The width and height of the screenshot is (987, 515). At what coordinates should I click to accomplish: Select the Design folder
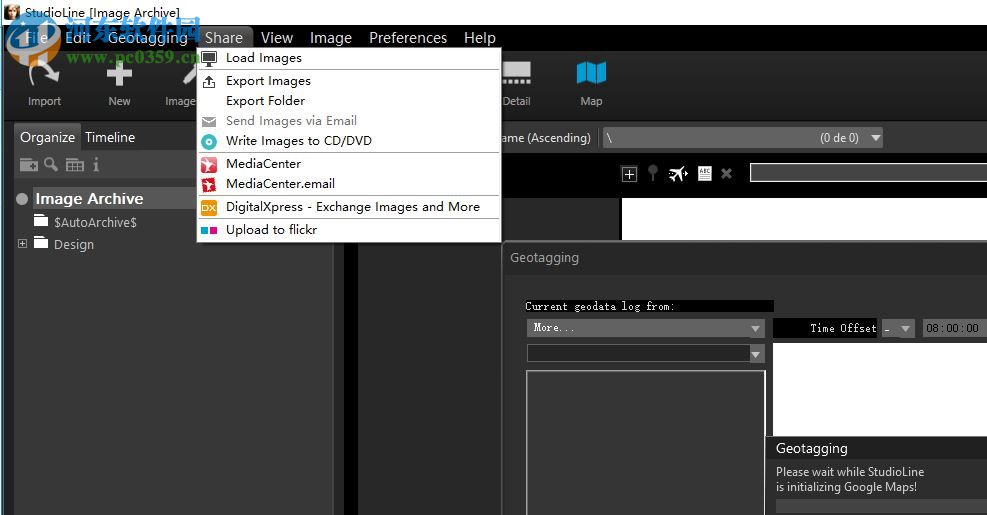74,245
